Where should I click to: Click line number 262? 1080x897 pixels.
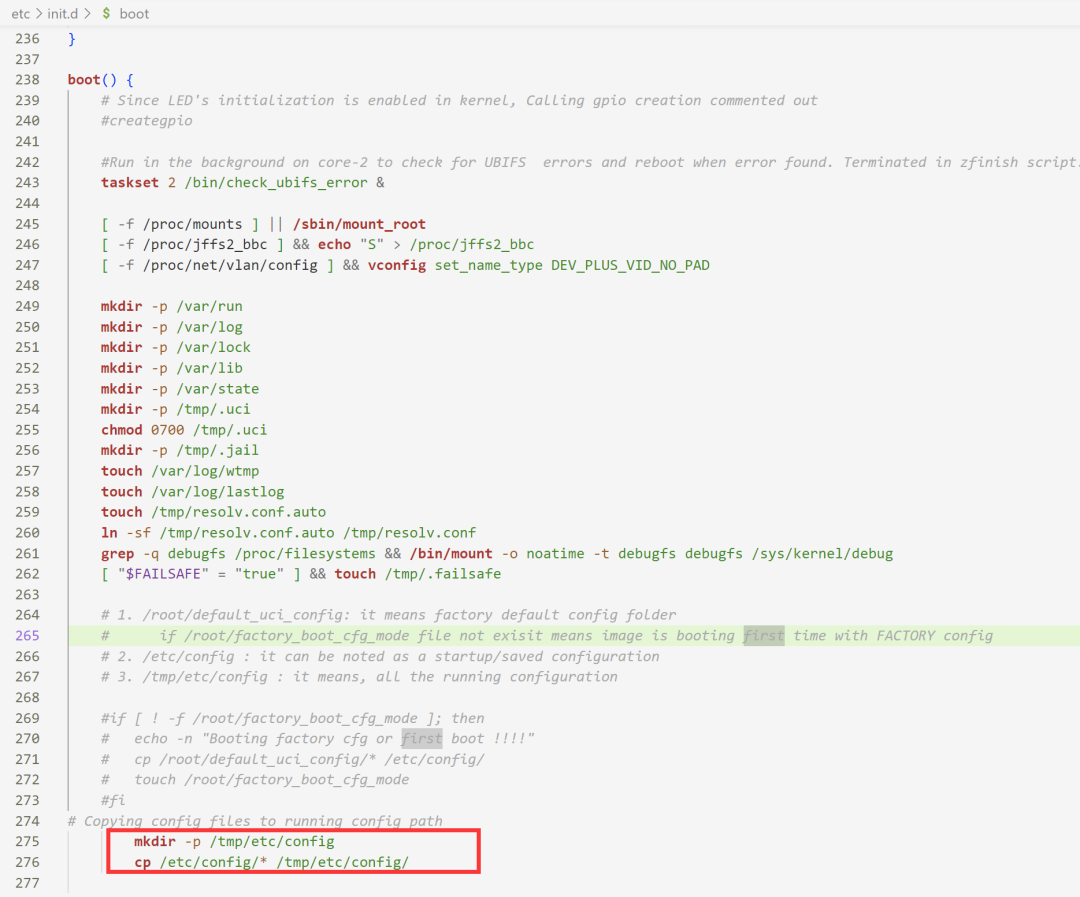tap(28, 574)
